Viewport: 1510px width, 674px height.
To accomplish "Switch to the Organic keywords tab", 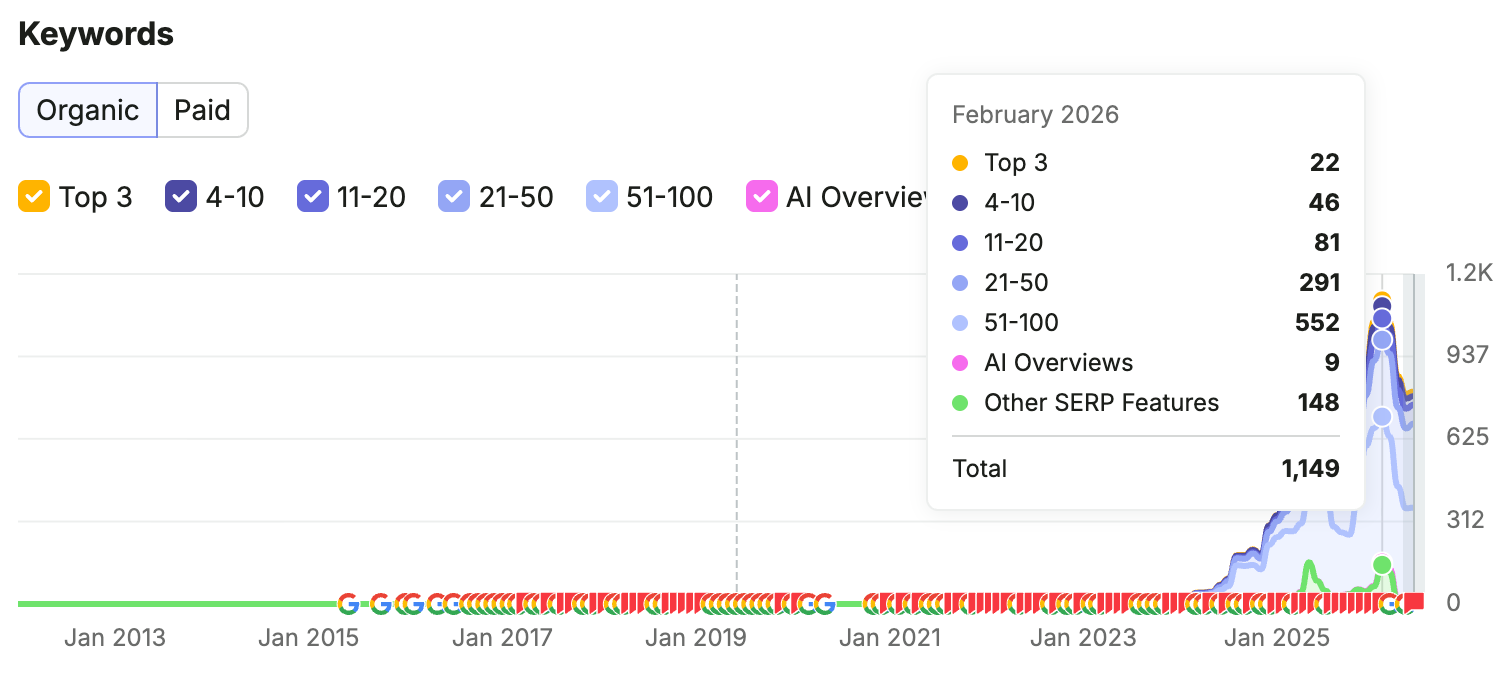I will (x=88, y=110).
